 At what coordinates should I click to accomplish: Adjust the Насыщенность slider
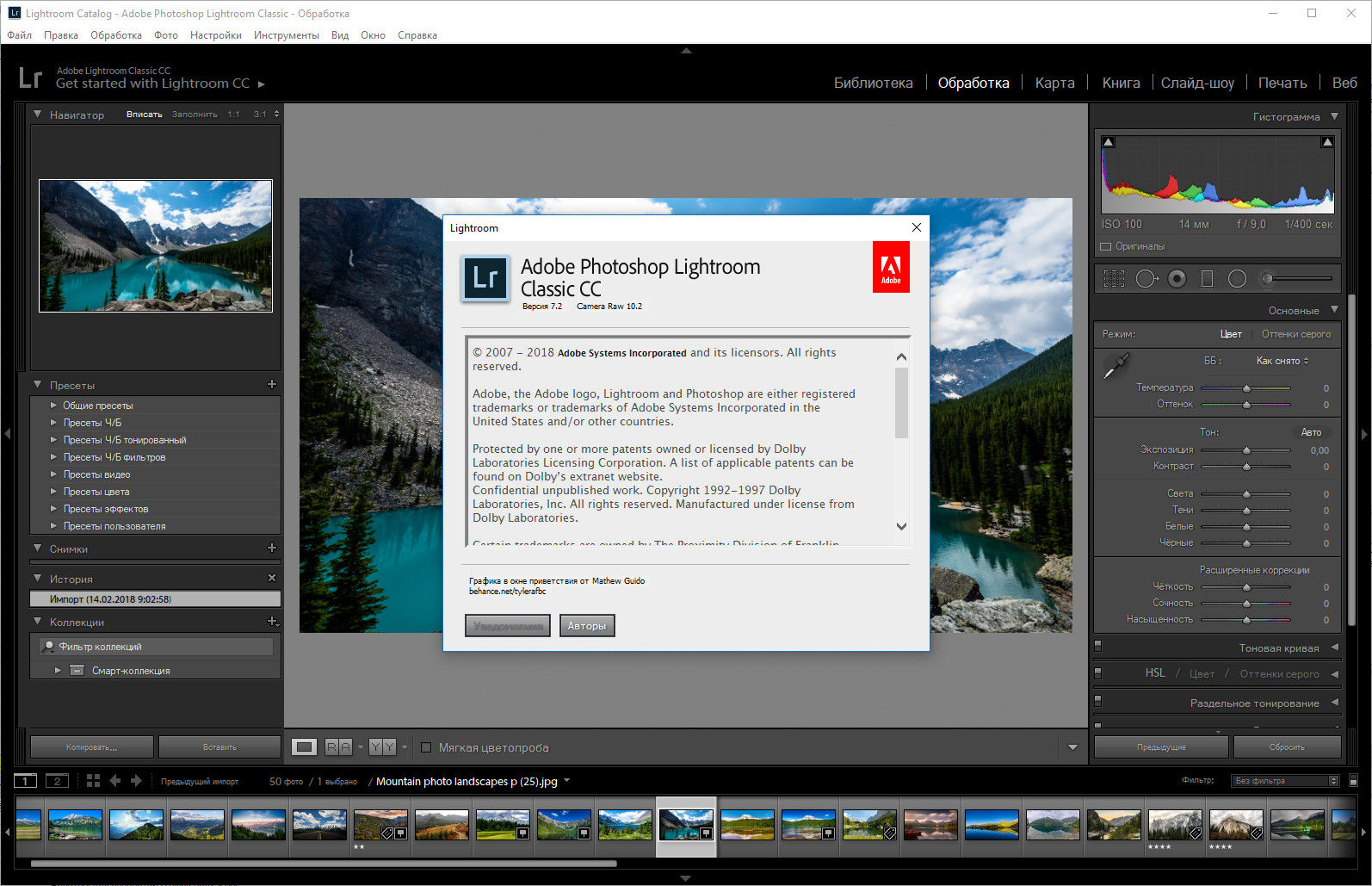pos(1246,620)
